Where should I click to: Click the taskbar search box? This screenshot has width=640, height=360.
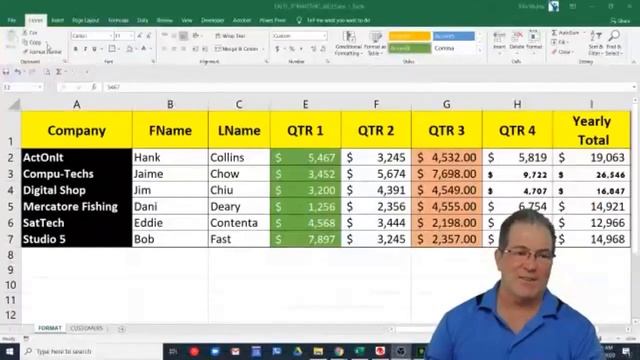pyautogui.click(x=91, y=351)
